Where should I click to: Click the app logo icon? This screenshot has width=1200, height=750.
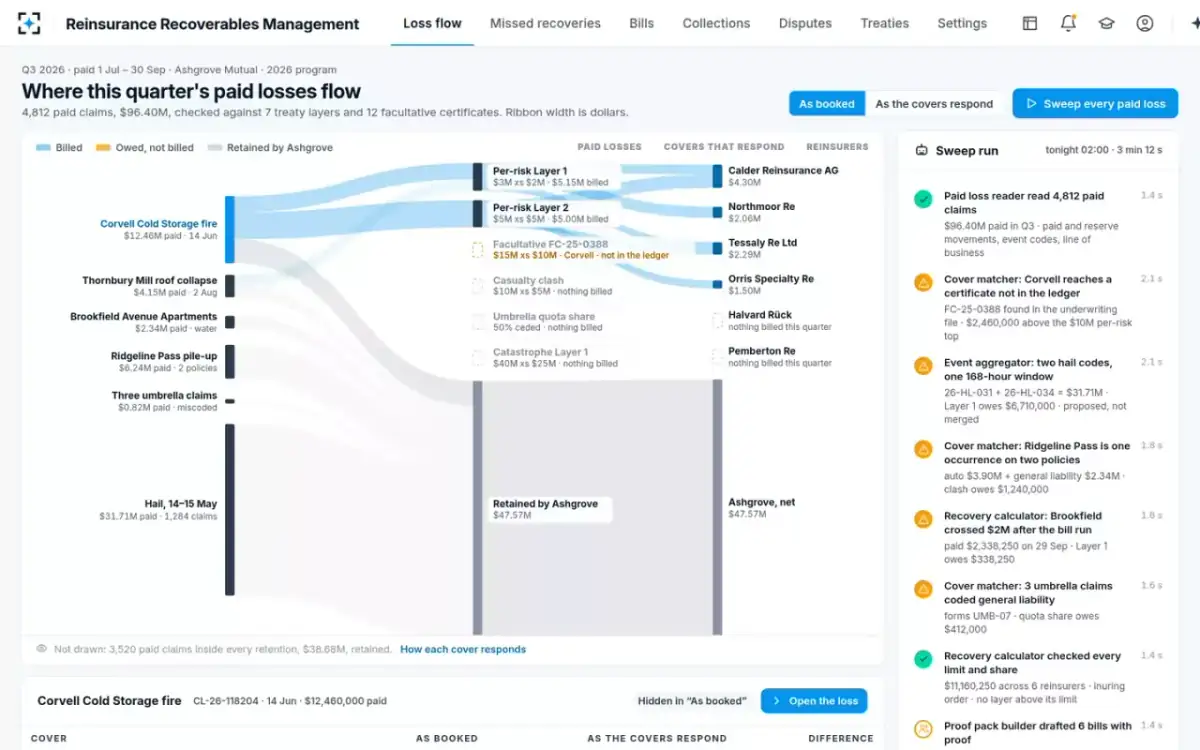[30, 23]
